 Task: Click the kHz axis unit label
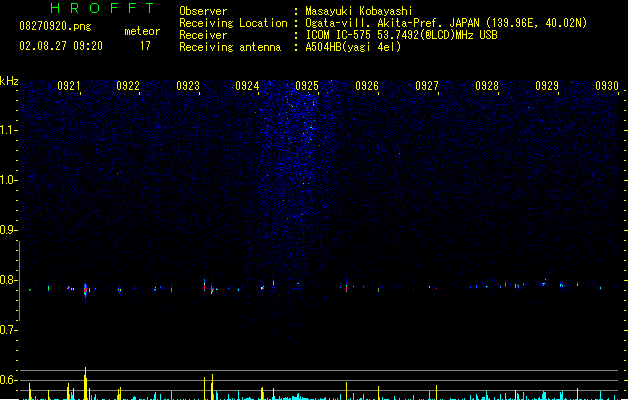9,81
